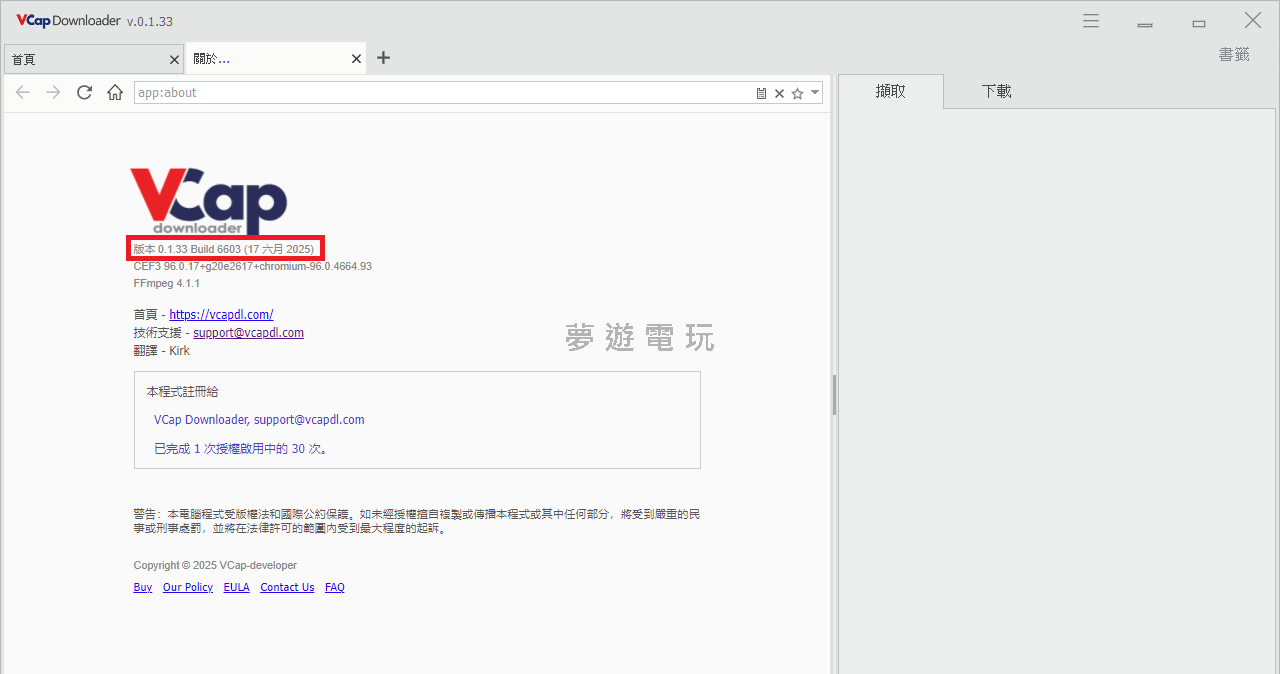
Task: Bookmark this page with the star icon
Action: coord(797,93)
